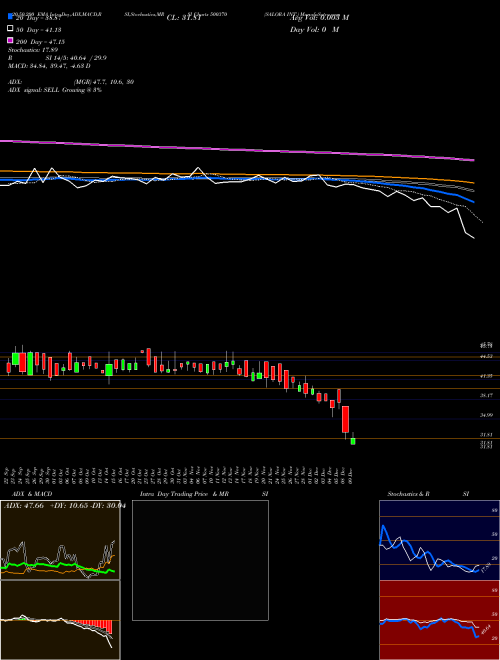Viewport: 500px width, 660px height.
Task: Click the 'Intra Day Trading Price & MR' title
Action: [x=184, y=494]
